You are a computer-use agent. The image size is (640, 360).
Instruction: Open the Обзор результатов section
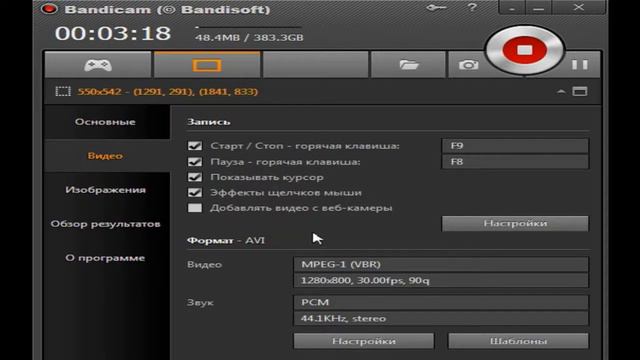pos(105,224)
